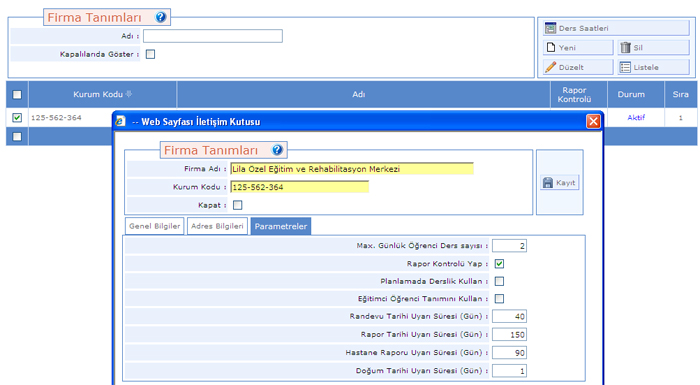Screen dimensions: 700x385
Task: Enable Eğitimci Öğrenci Tanımını Kullan checkbox
Action: (x=499, y=298)
